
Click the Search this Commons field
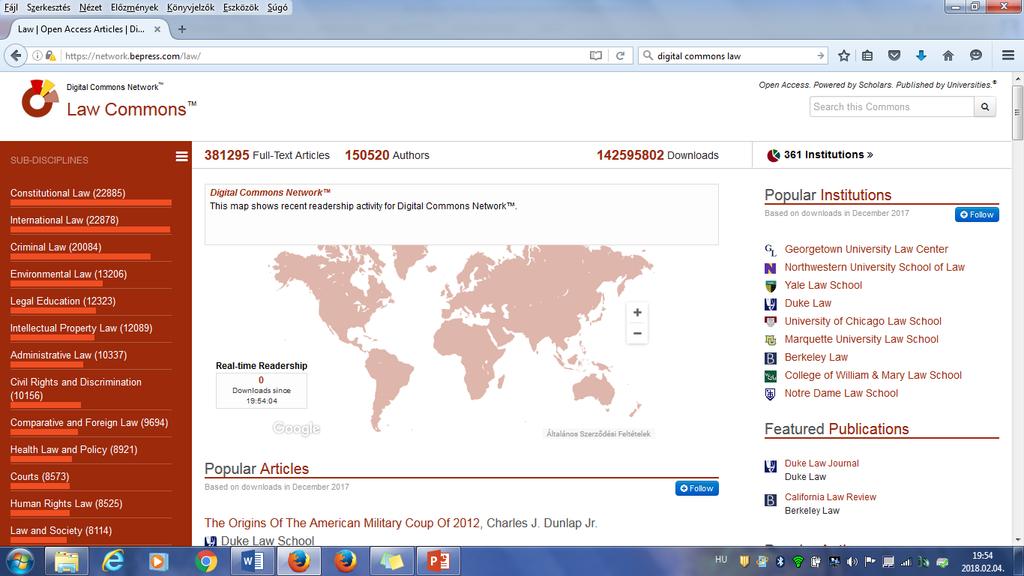891,106
